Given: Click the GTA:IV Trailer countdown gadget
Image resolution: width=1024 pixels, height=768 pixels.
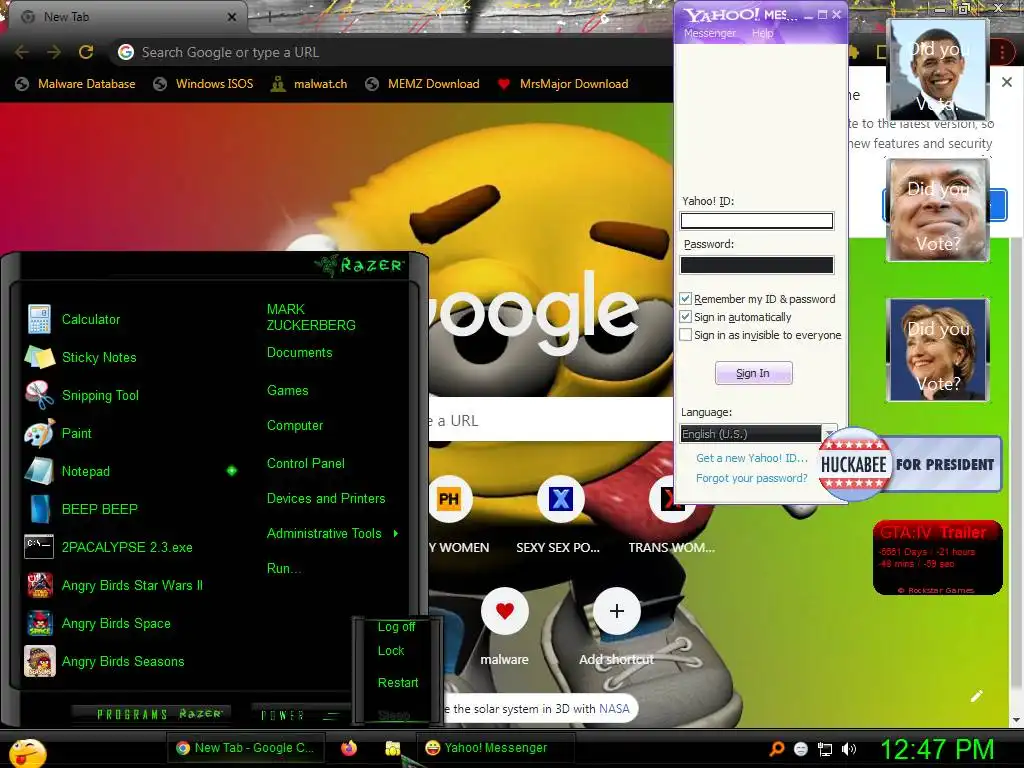Looking at the screenshot, I should pos(937,557).
